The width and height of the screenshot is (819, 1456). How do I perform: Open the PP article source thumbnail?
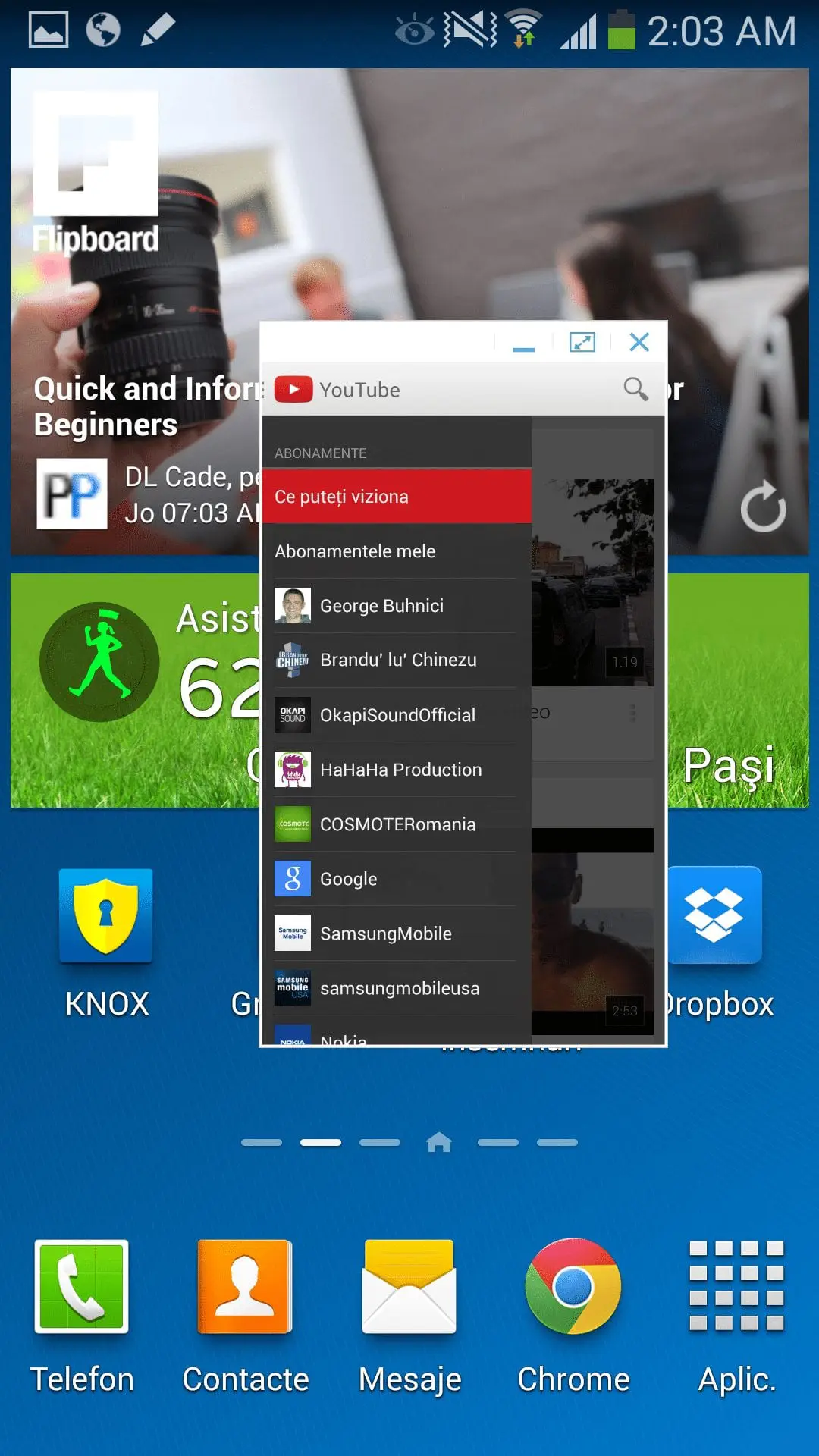(x=72, y=494)
